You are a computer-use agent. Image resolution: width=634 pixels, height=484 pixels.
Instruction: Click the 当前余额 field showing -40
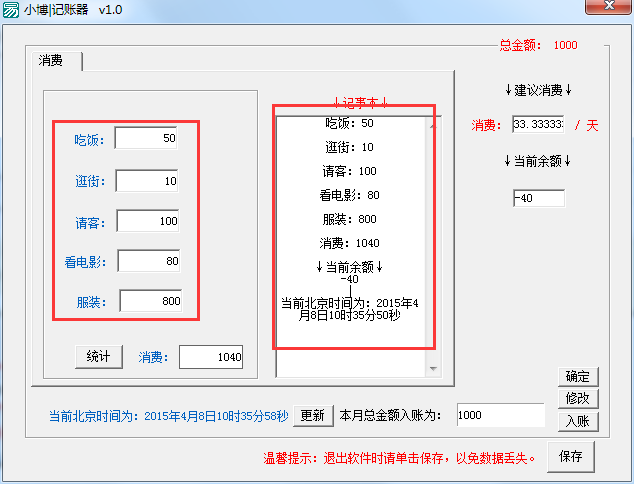(x=539, y=198)
